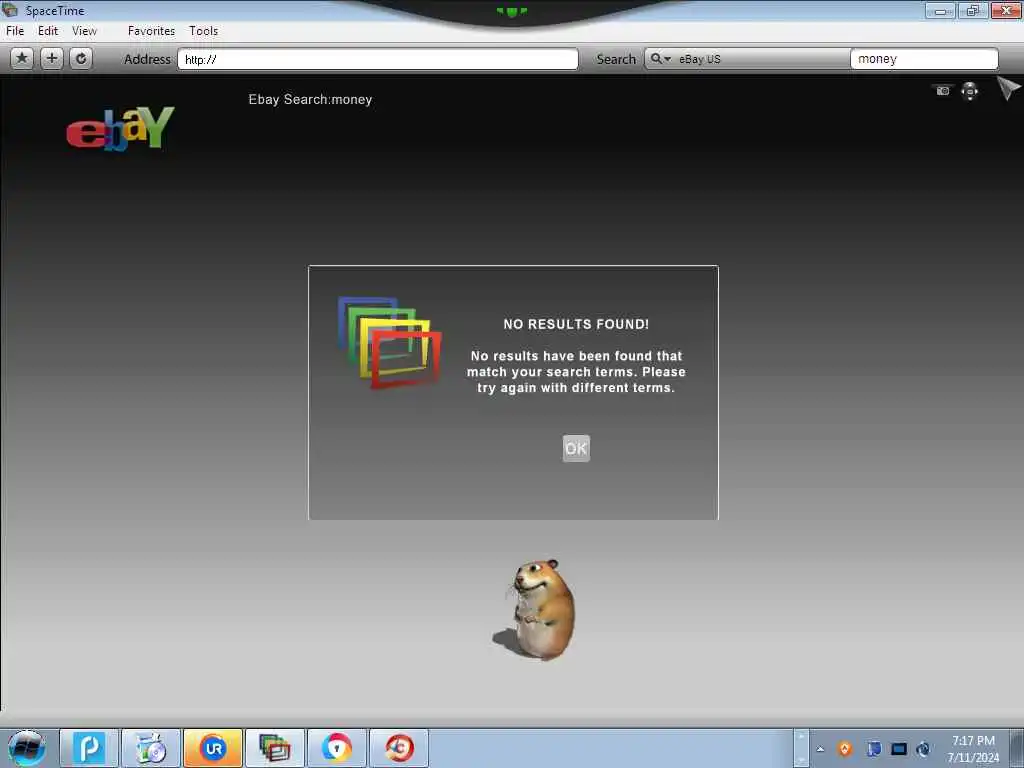Minimize the SpaceTime window

point(941,10)
